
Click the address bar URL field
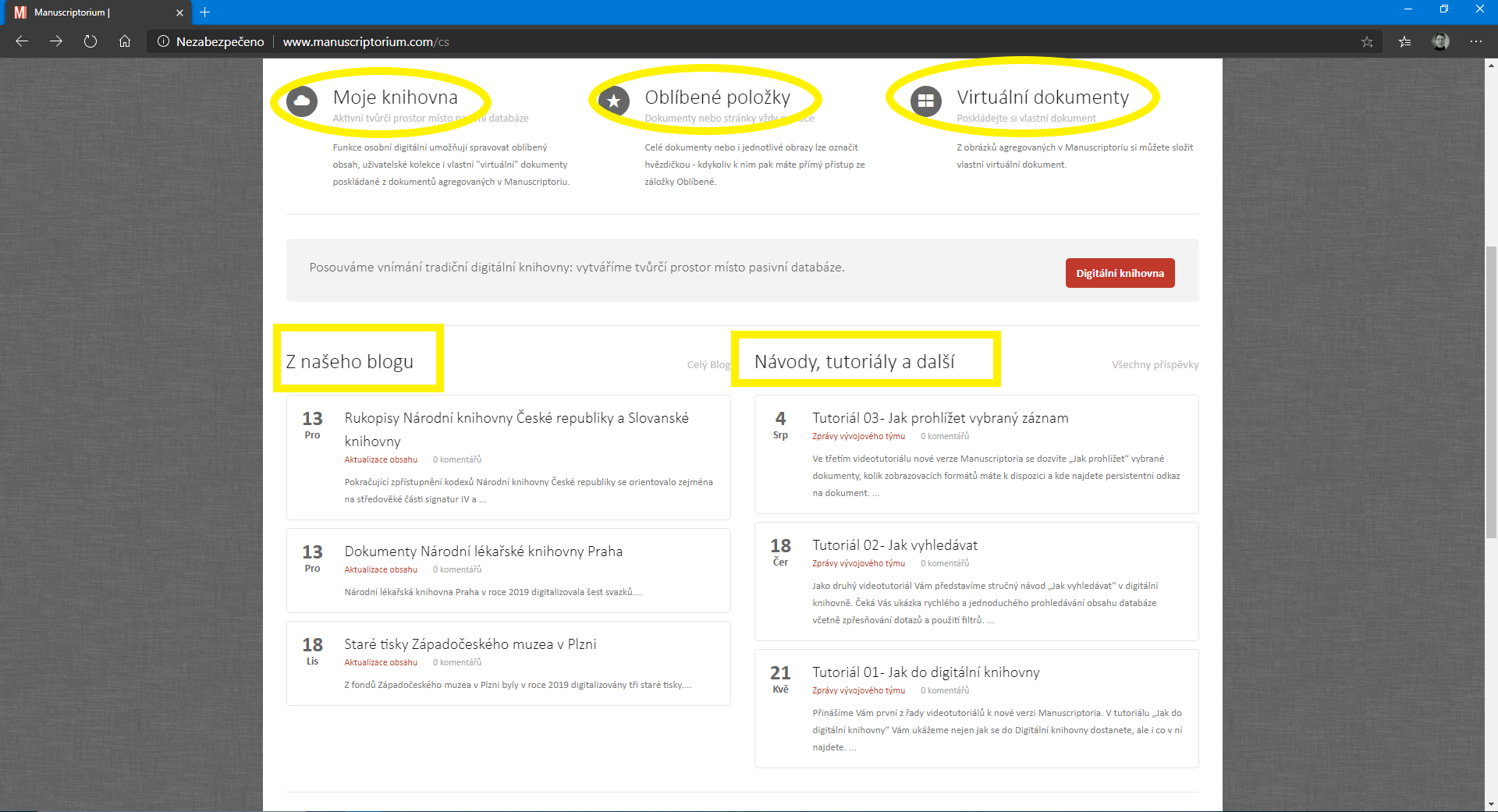click(x=702, y=42)
